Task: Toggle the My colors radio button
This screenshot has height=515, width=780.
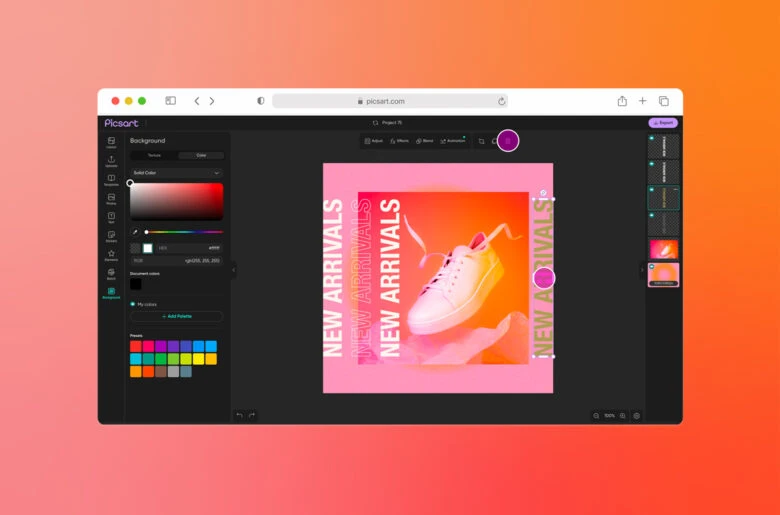Action: [x=133, y=304]
